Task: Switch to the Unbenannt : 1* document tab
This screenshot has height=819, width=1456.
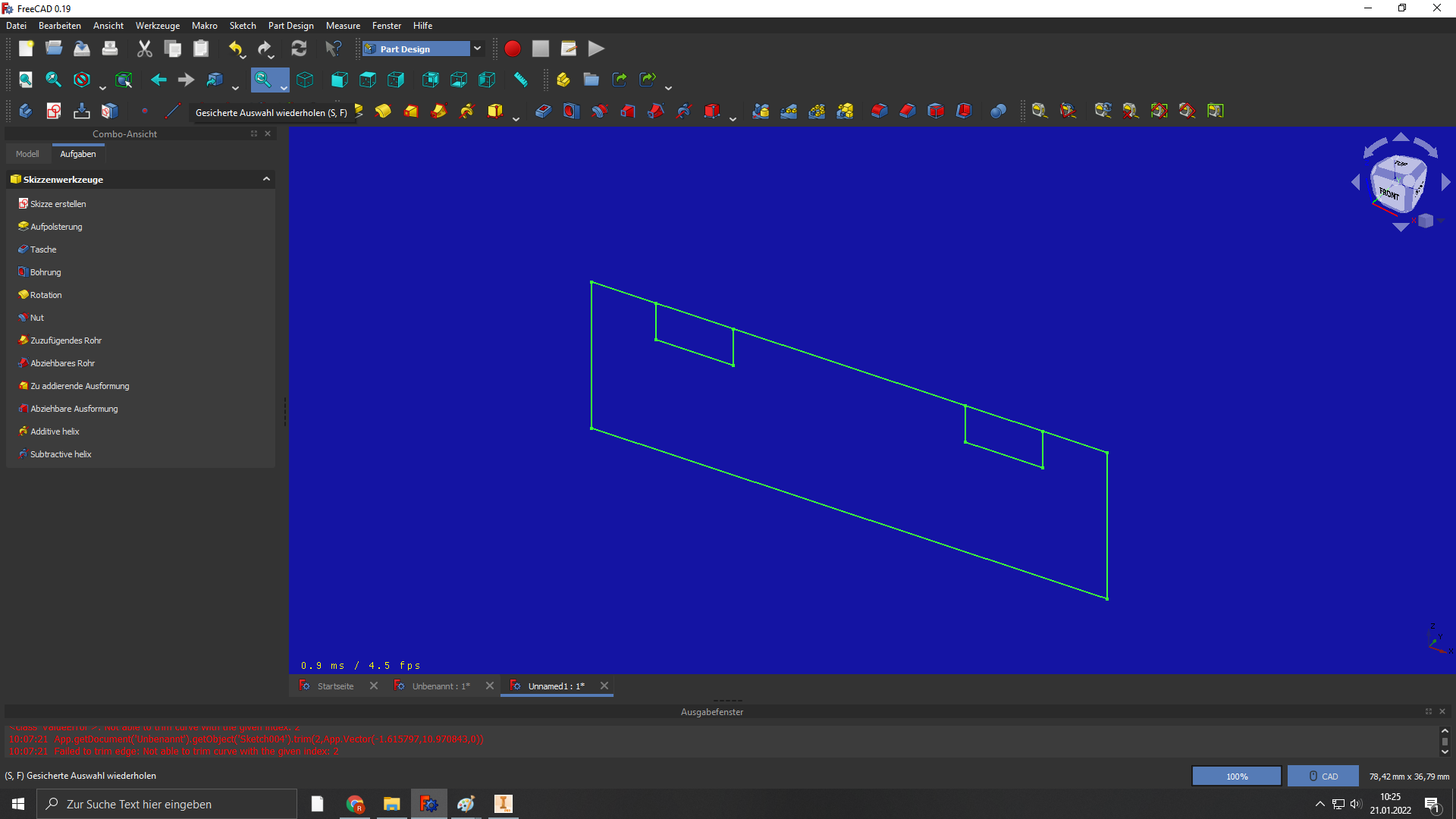Action: (441, 686)
